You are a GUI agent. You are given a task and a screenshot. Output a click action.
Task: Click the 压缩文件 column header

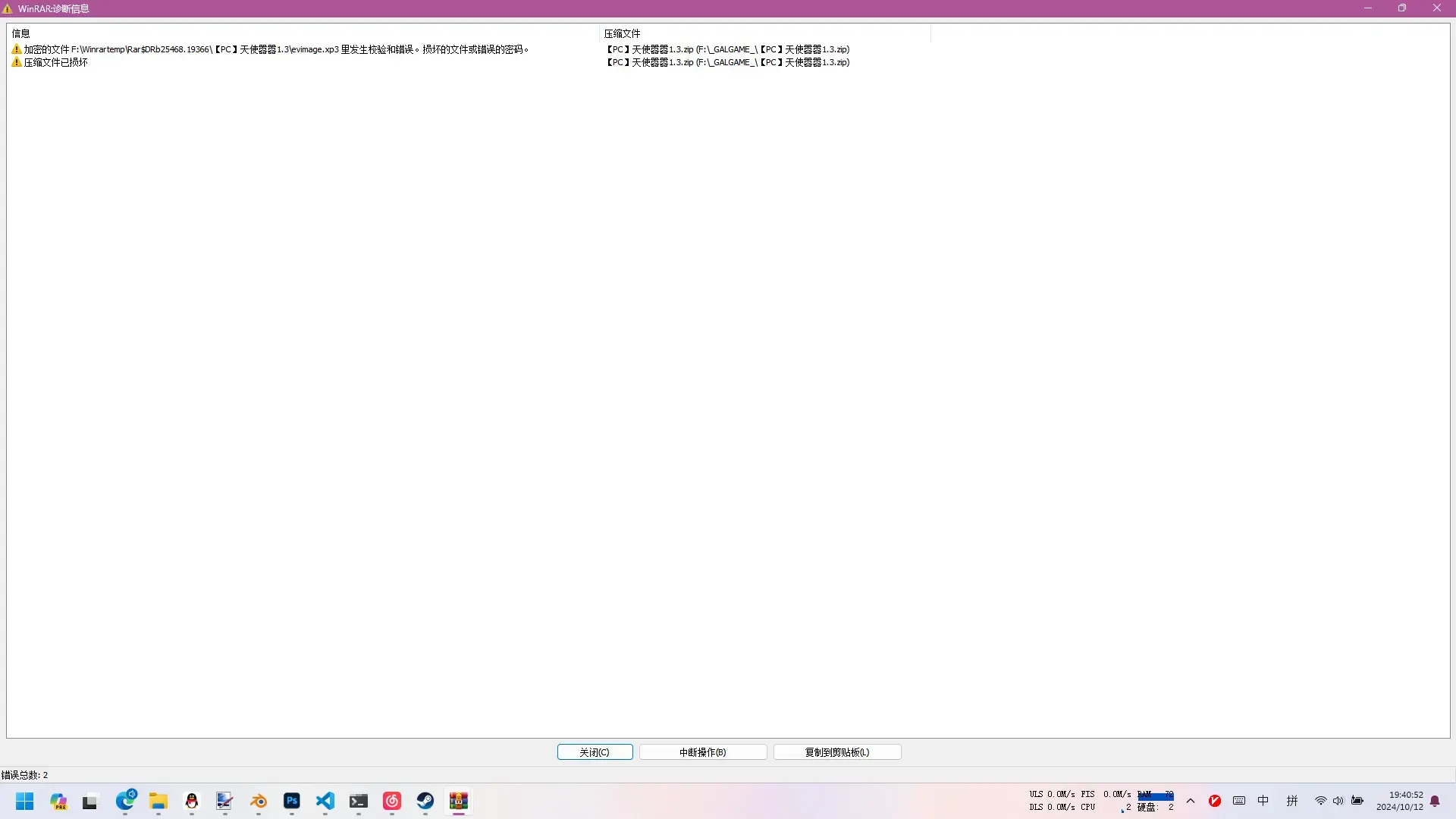(x=764, y=33)
